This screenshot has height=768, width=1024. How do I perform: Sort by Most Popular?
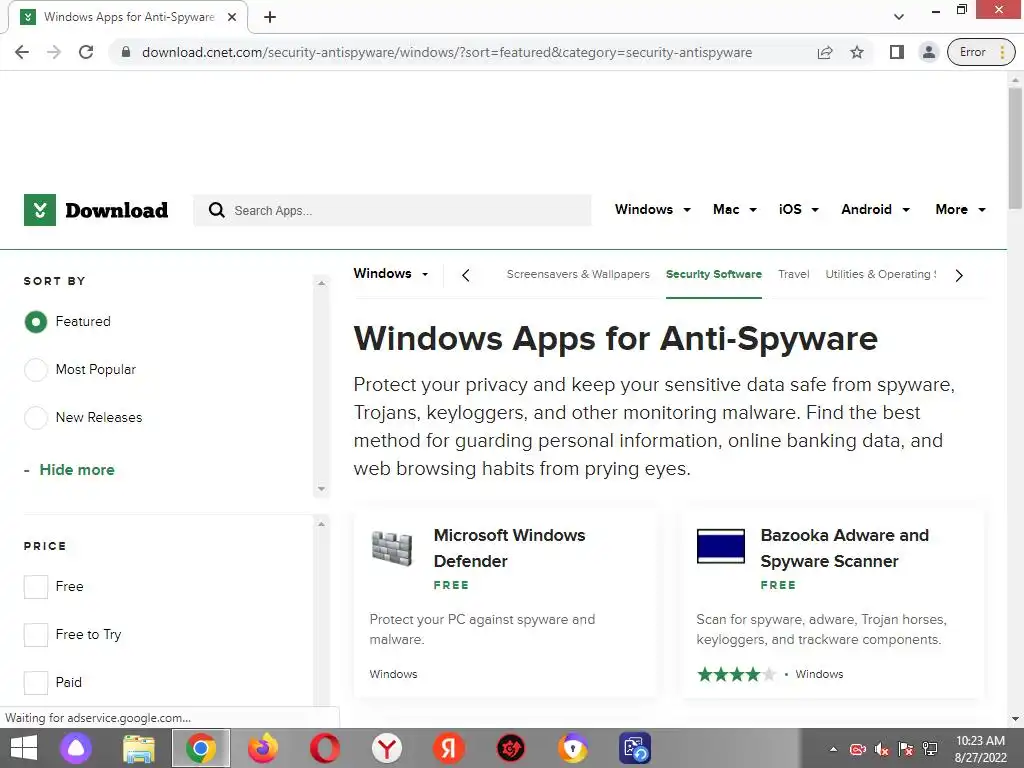coord(36,370)
